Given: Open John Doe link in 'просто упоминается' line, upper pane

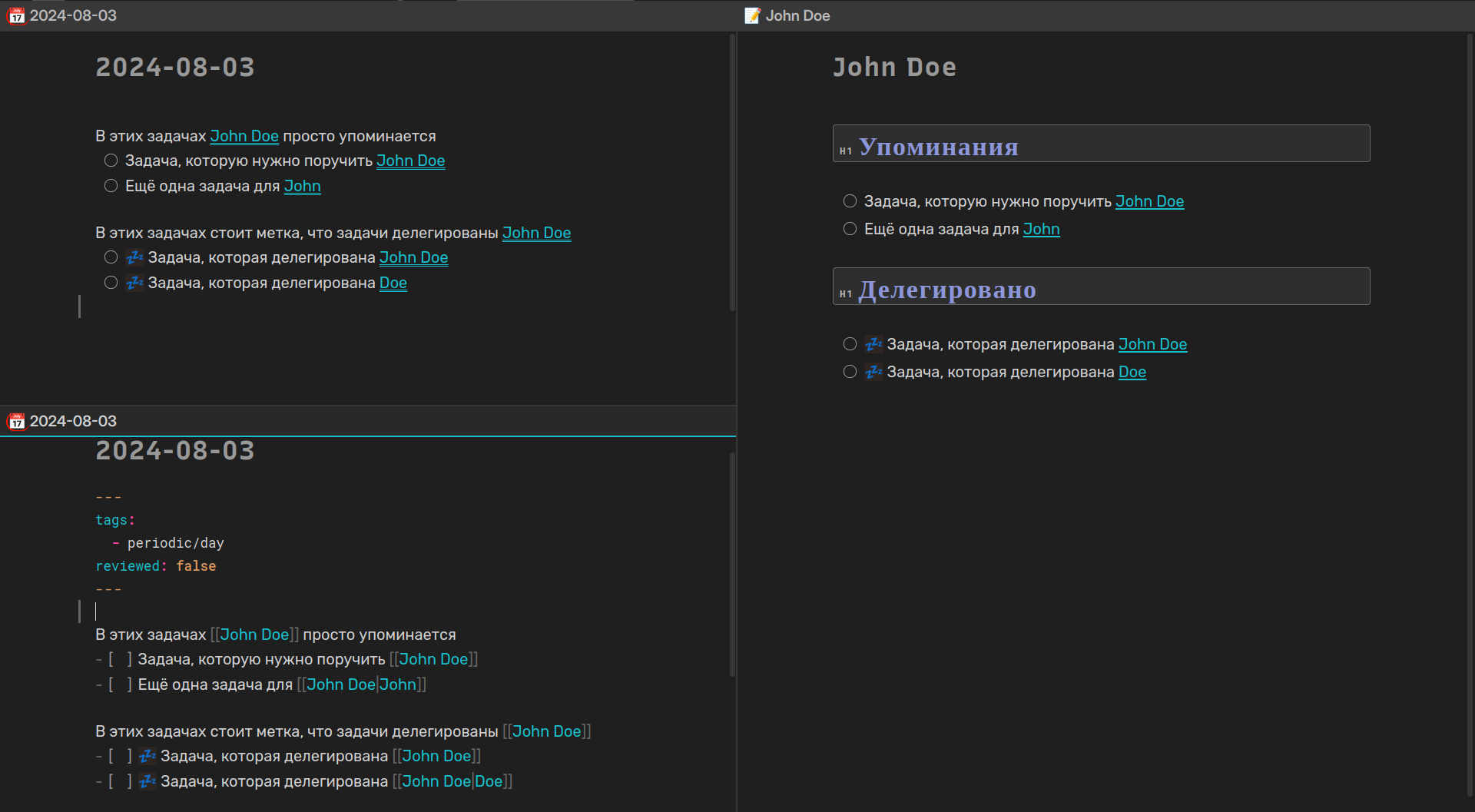Looking at the screenshot, I should pos(244,136).
